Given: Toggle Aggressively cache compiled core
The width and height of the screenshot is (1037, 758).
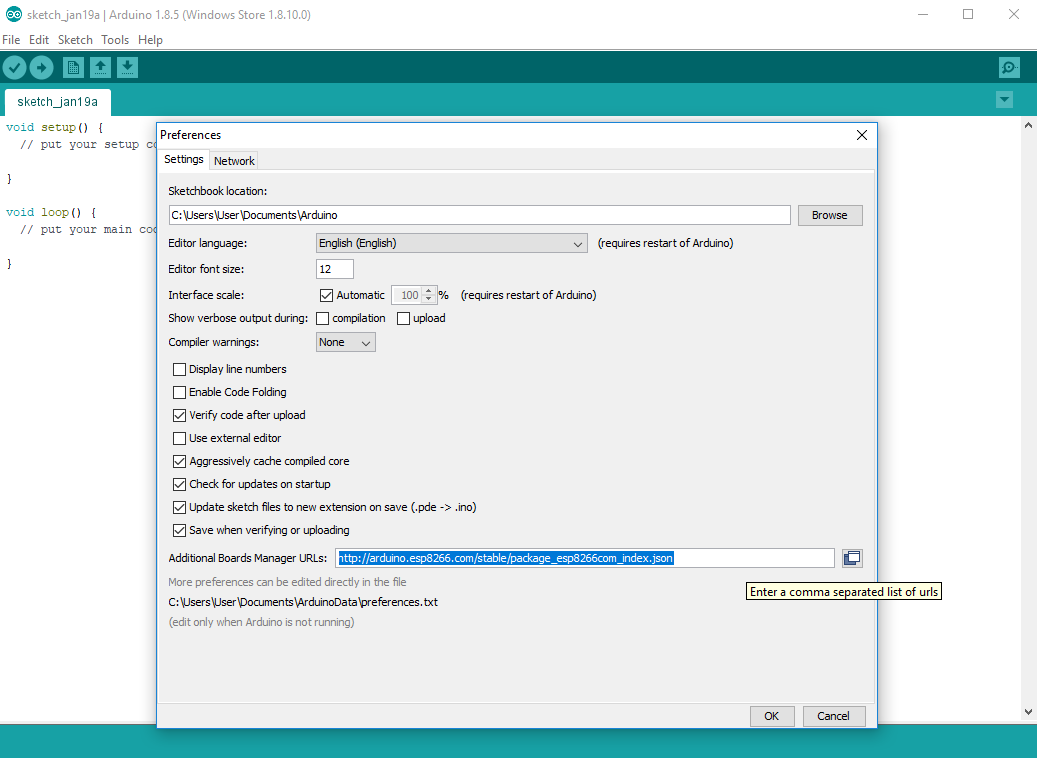Looking at the screenshot, I should 179,461.
